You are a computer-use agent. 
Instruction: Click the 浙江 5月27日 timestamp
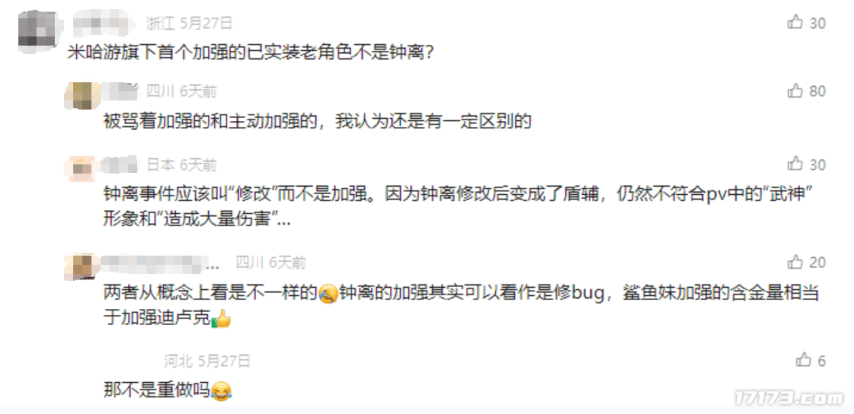click(189, 23)
